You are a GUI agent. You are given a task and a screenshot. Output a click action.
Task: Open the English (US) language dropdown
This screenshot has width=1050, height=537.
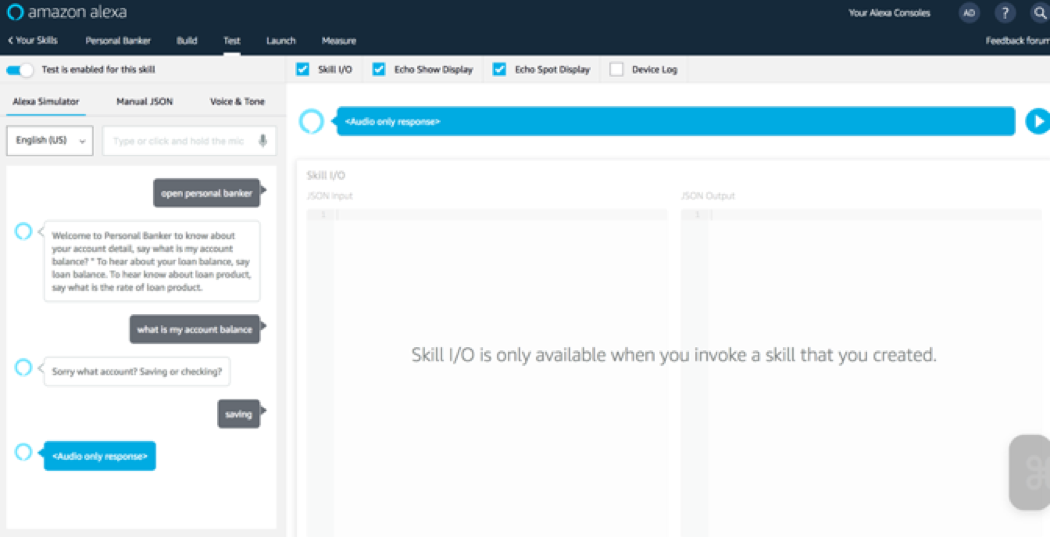click(x=50, y=141)
